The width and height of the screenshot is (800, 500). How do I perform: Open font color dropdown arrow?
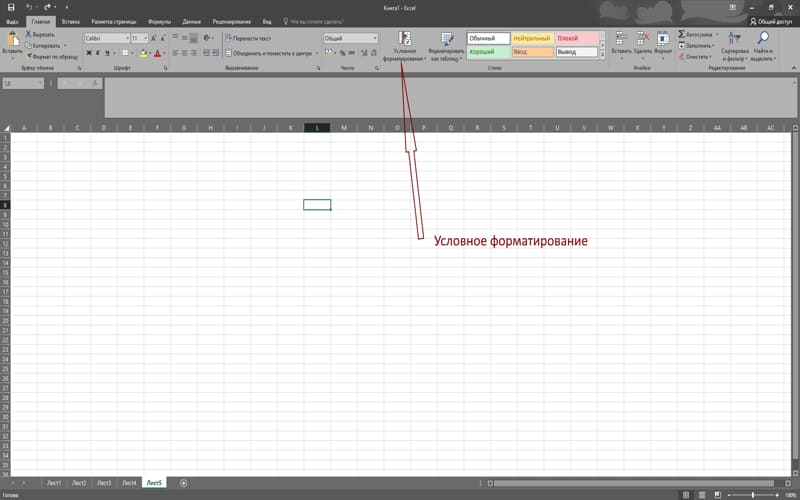[164, 53]
